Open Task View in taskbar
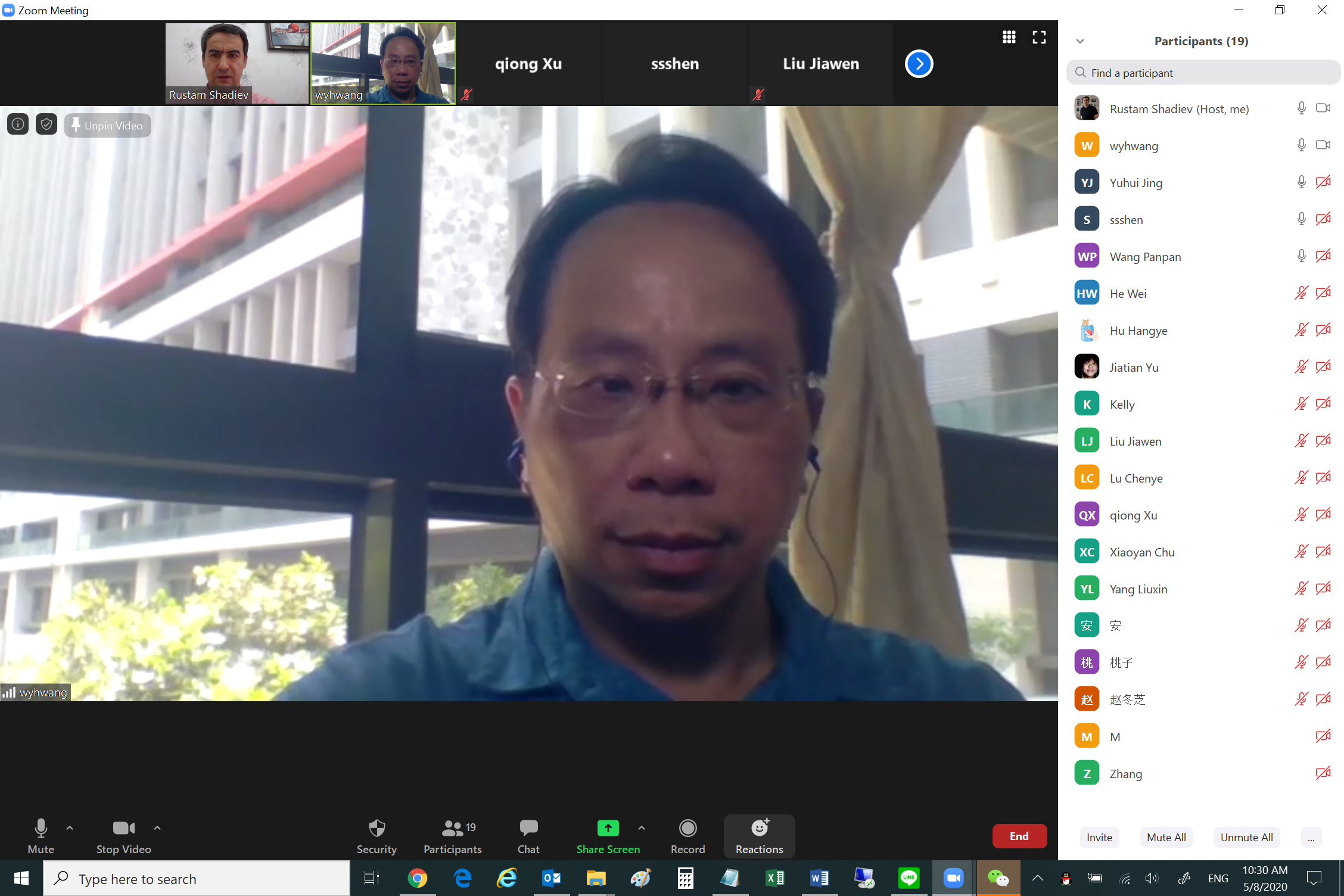 pyautogui.click(x=372, y=878)
